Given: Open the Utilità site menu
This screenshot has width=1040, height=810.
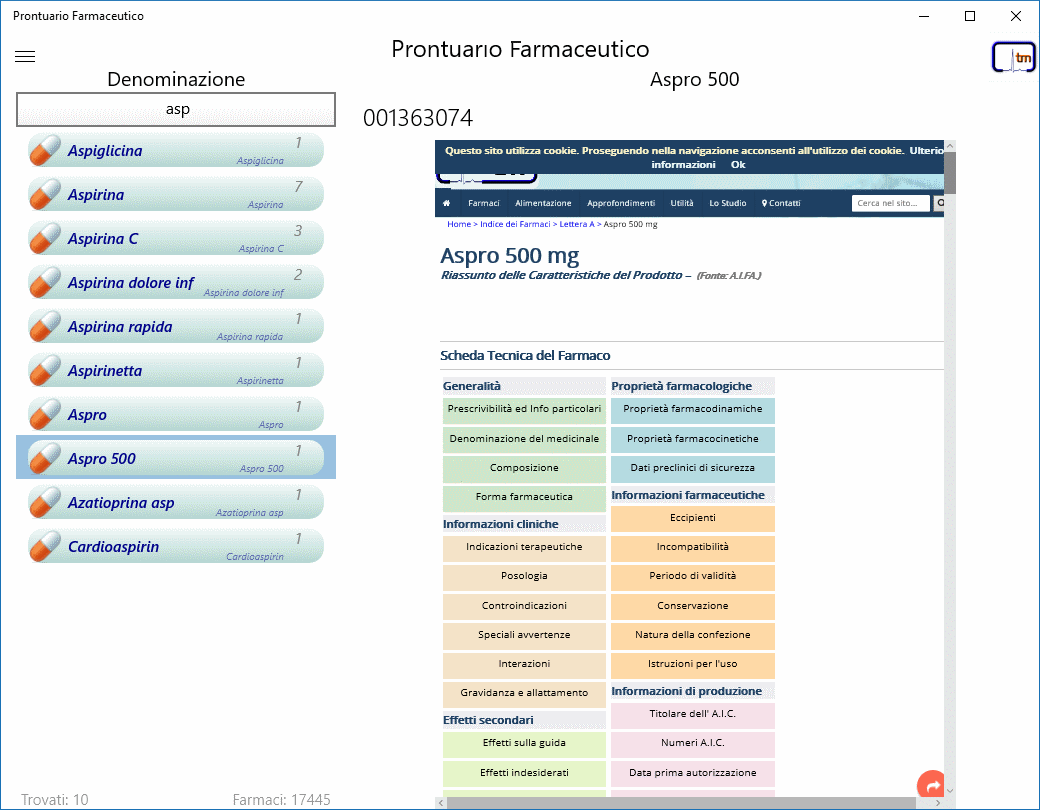Looking at the screenshot, I should pos(682,203).
